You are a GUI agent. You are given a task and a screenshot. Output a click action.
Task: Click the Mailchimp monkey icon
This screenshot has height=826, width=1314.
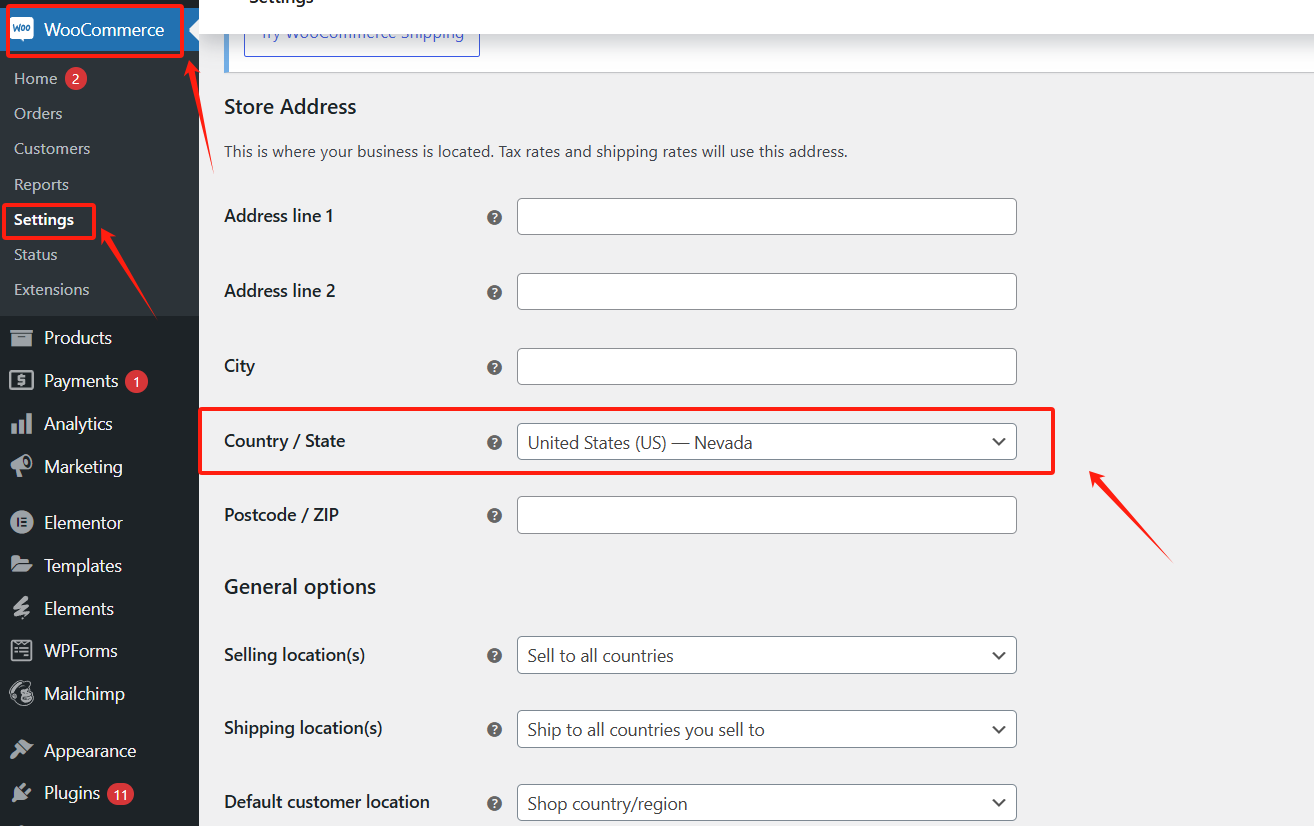click(x=21, y=694)
